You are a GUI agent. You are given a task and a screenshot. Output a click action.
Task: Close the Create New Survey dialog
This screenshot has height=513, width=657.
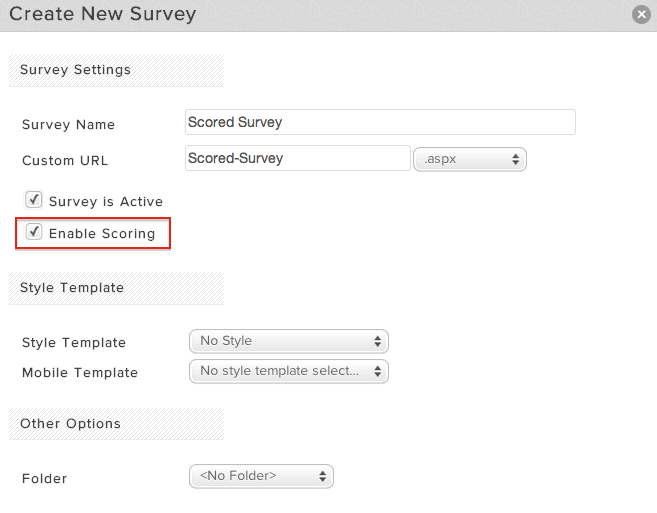(x=641, y=15)
